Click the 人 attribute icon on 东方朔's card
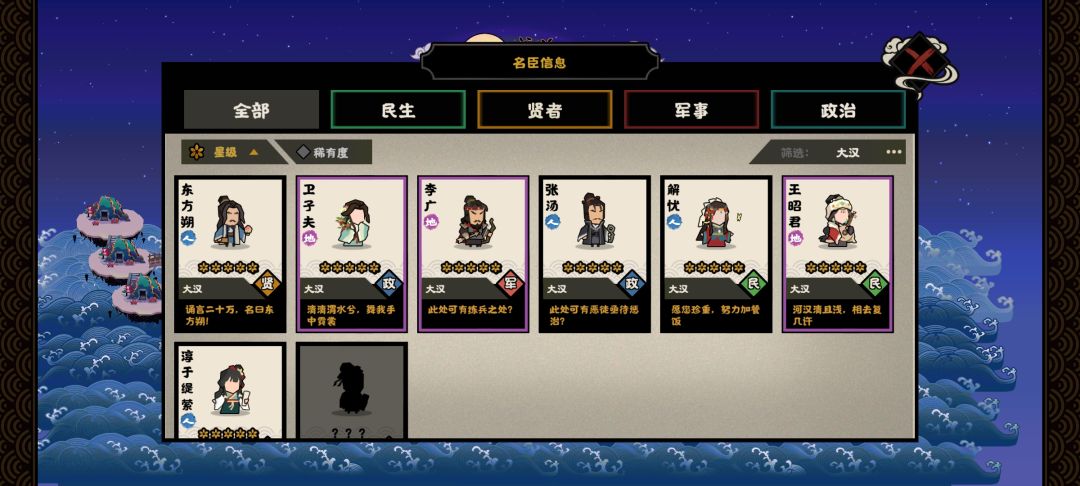The height and width of the screenshot is (486, 1080). pyautogui.click(x=188, y=238)
